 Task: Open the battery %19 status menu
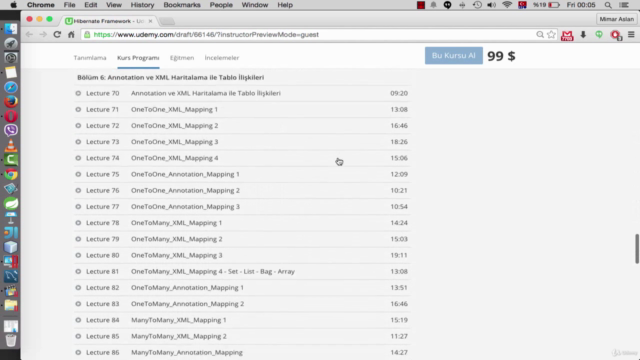pyautogui.click(x=546, y=5)
